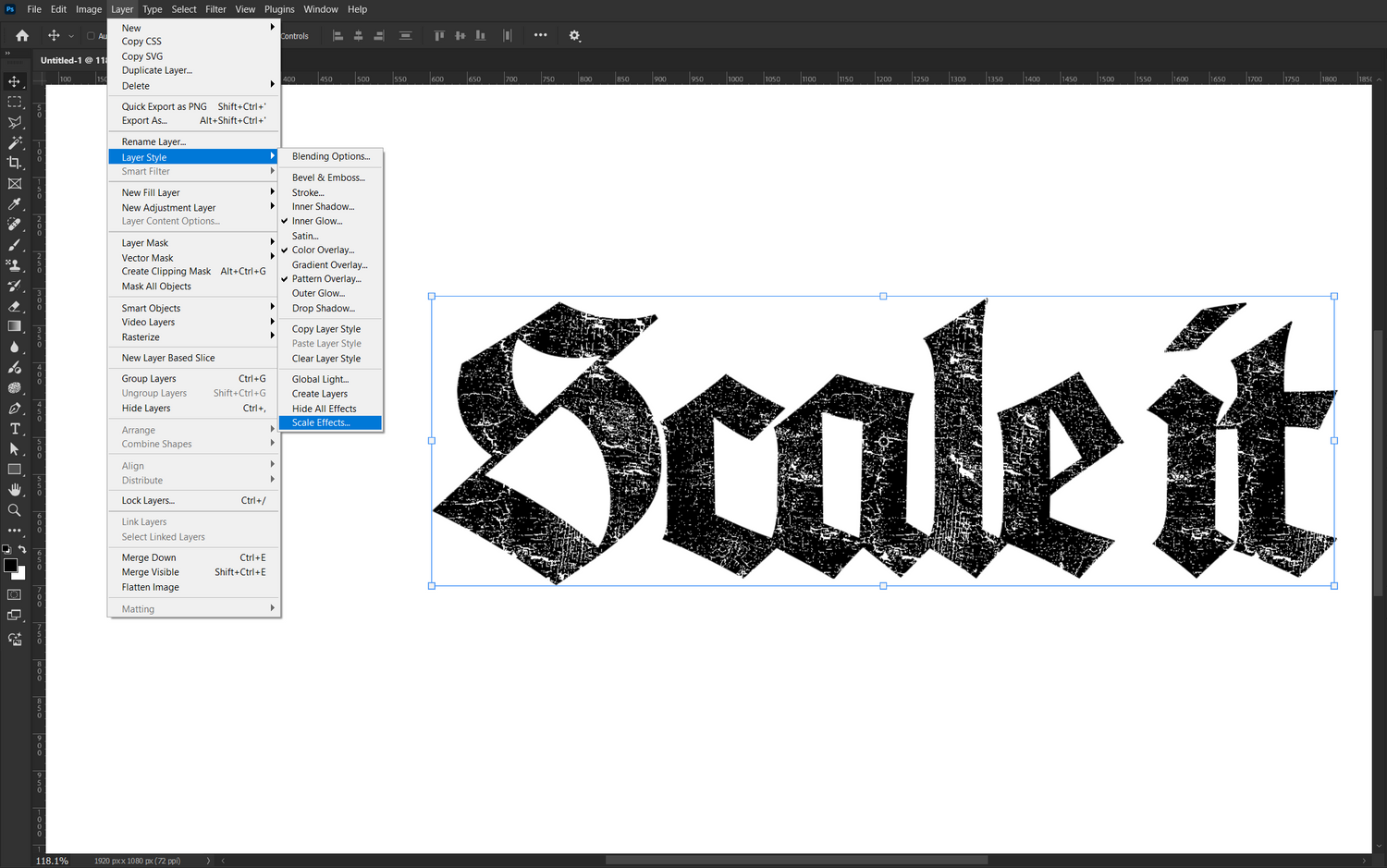Select the Clone Stamp tool

[x=15, y=265]
